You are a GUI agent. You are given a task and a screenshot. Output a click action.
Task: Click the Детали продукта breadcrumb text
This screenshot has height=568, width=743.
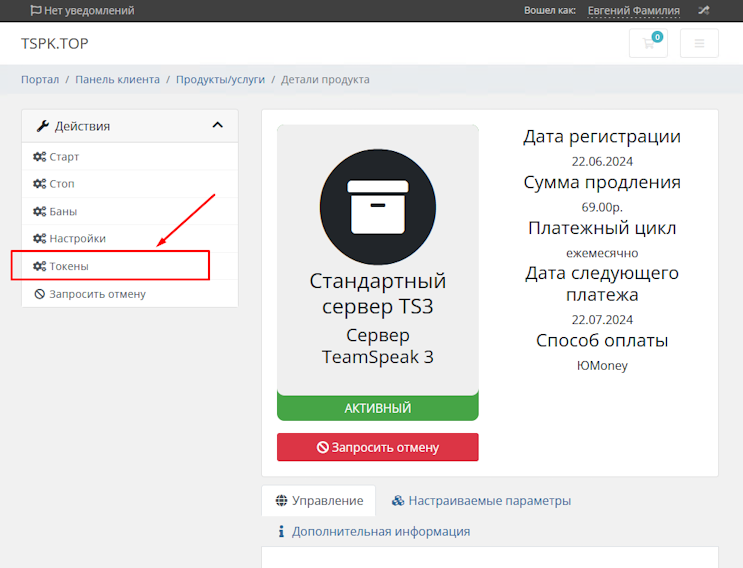coord(325,80)
